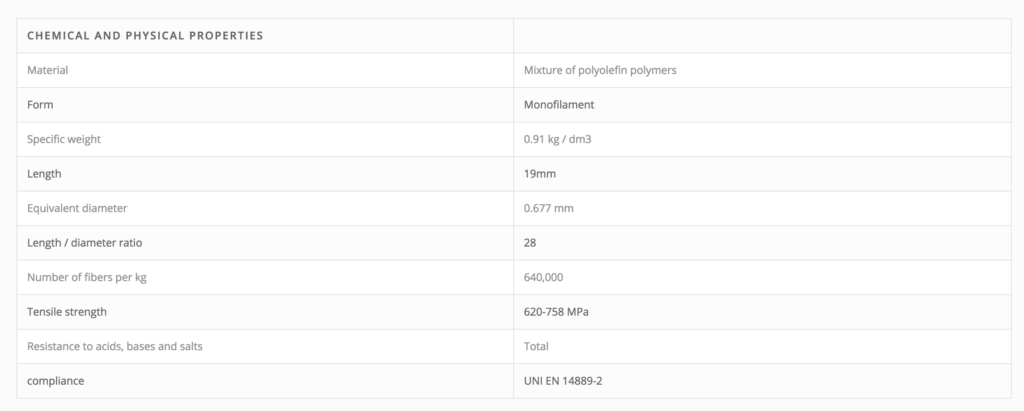Image resolution: width=1024 pixels, height=411 pixels.
Task: Select Resistance to acids, bases and salts
Action: (x=114, y=346)
